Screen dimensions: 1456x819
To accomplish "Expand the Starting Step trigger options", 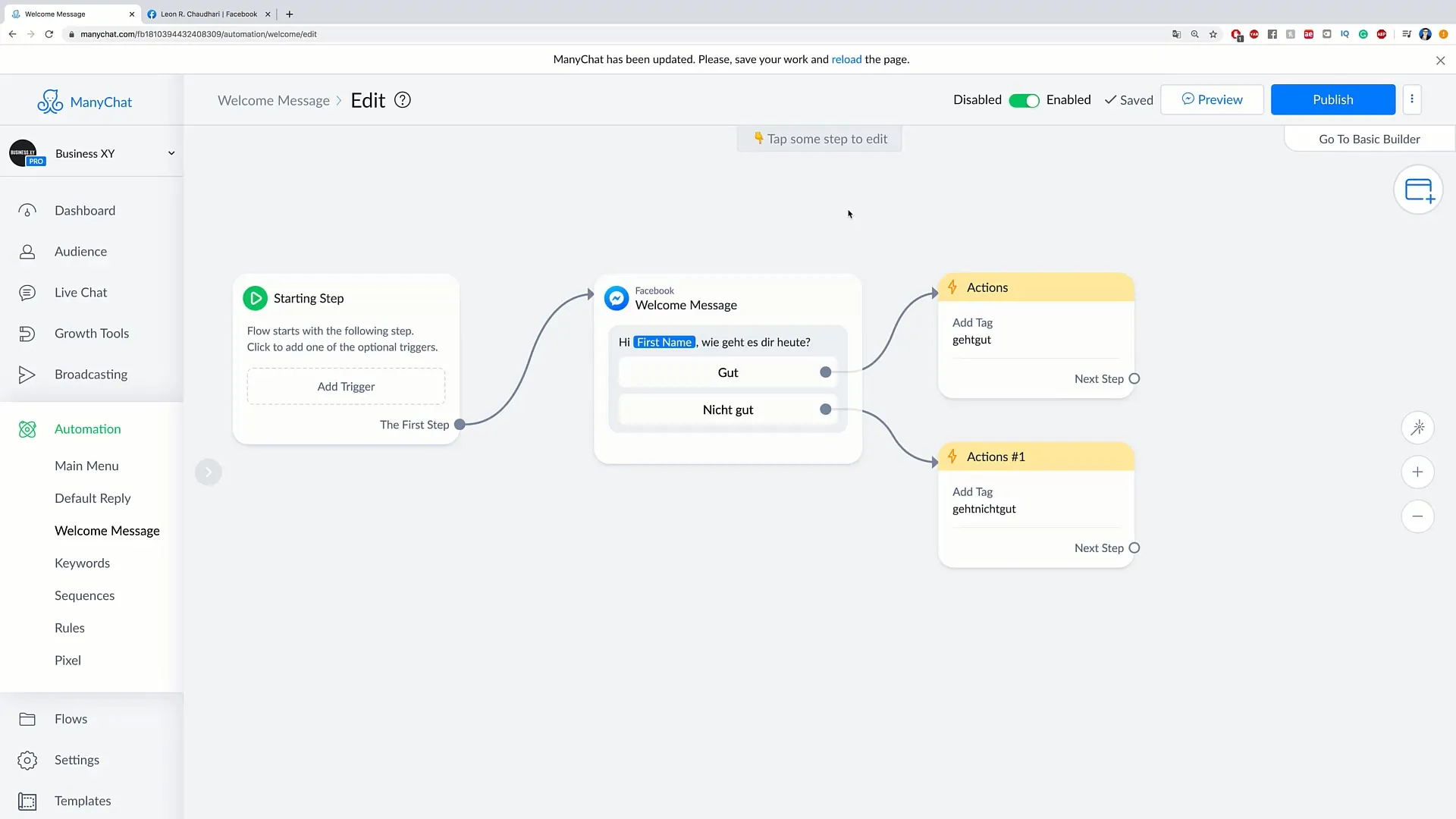I will [x=346, y=386].
